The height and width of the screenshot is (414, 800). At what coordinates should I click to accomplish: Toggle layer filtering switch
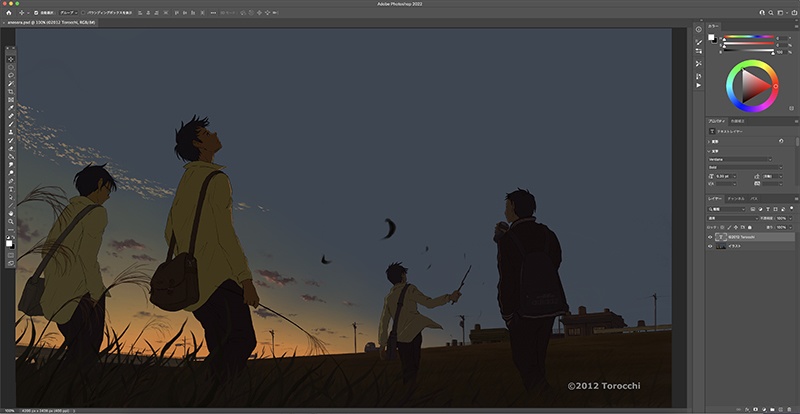tap(791, 208)
